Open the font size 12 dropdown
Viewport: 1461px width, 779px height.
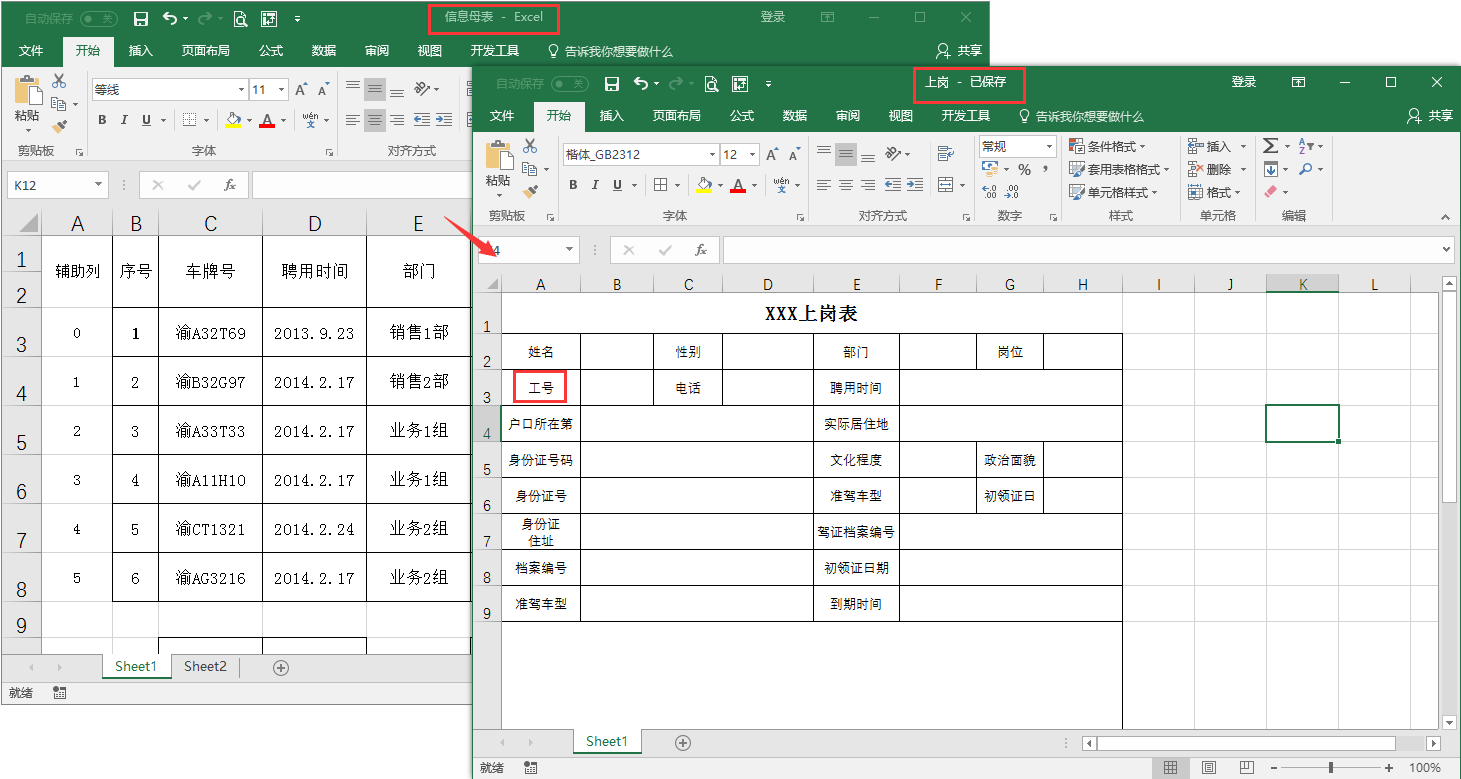(x=752, y=155)
